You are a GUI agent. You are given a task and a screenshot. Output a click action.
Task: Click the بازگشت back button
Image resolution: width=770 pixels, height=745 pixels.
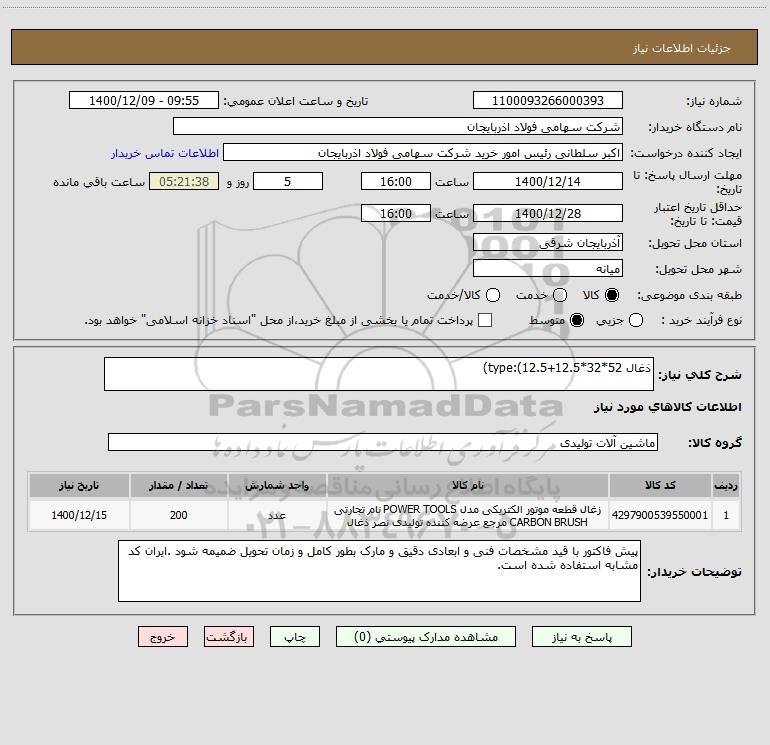pyautogui.click(x=229, y=637)
